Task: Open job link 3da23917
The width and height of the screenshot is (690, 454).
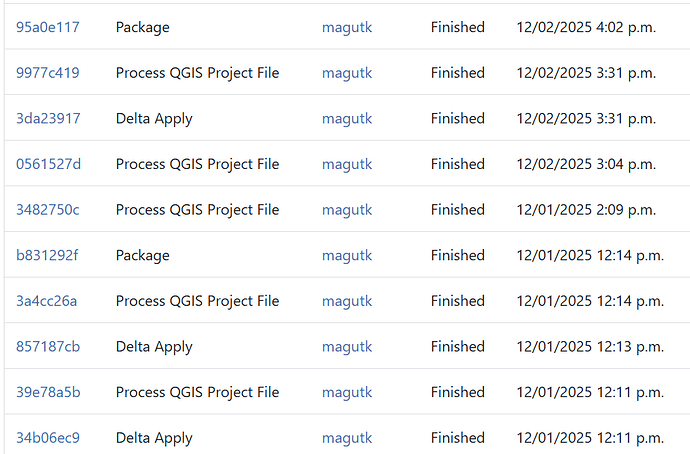Action: 48,118
